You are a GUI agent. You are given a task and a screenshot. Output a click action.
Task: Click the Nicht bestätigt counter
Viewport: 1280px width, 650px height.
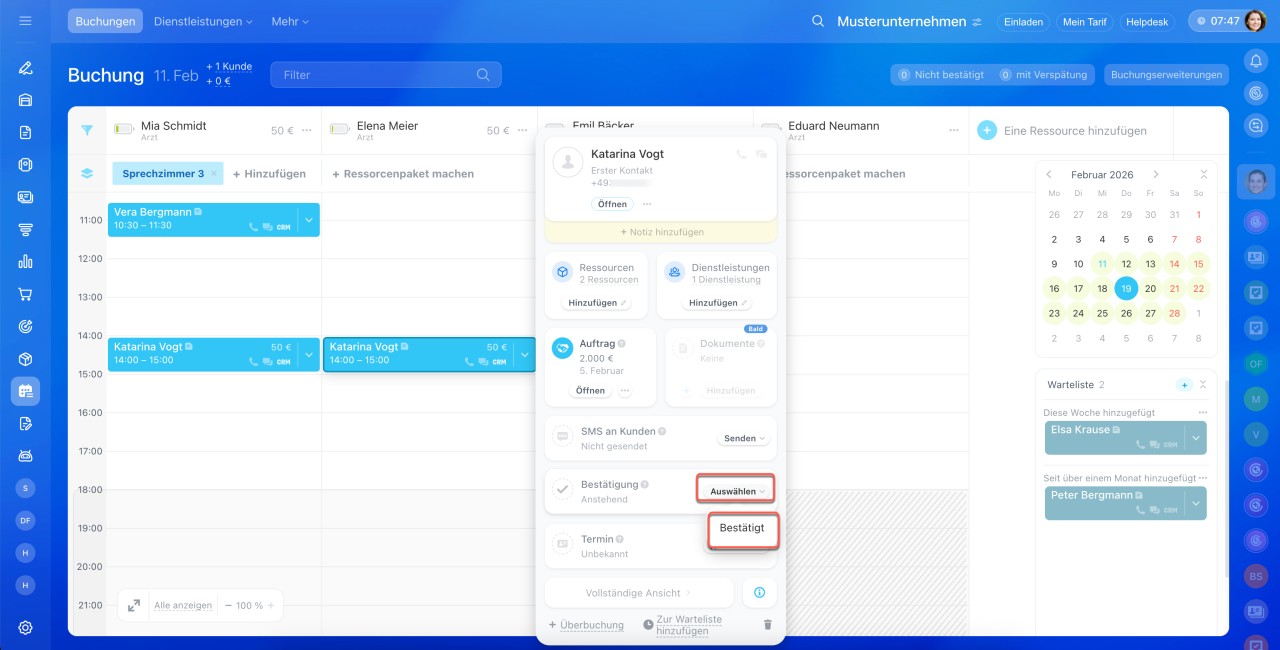point(941,75)
